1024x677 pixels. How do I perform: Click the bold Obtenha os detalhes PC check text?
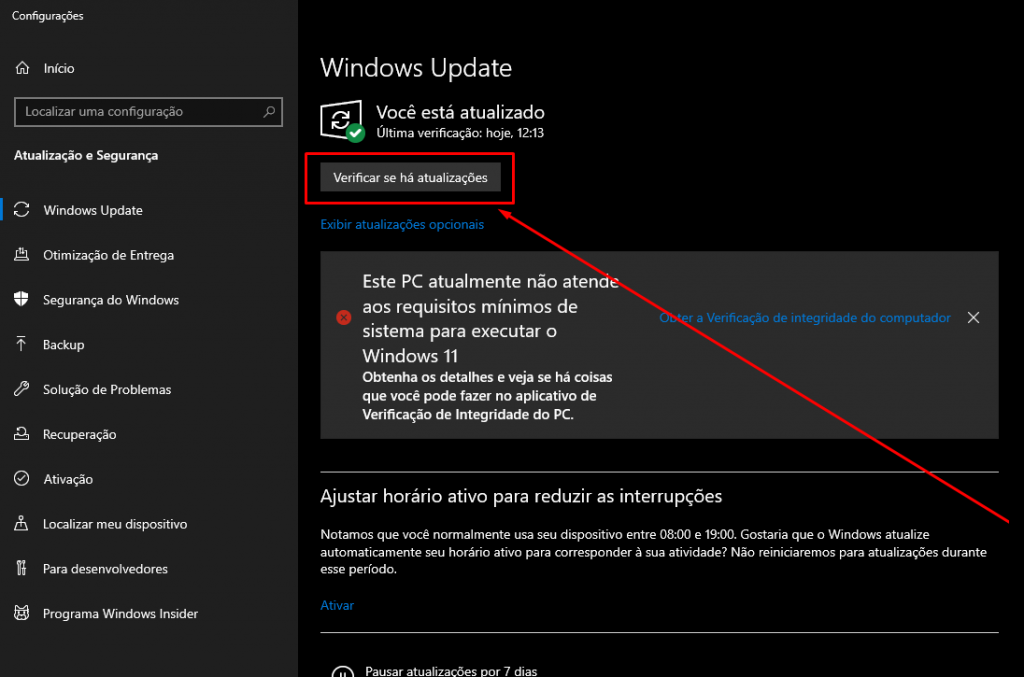(x=487, y=396)
